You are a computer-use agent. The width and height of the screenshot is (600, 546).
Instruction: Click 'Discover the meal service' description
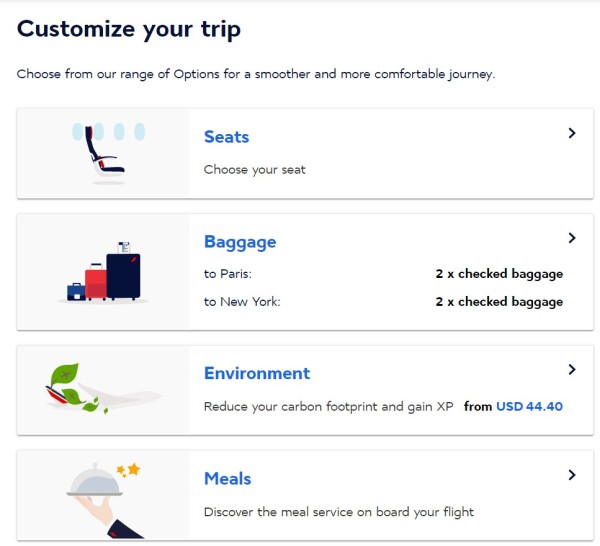pos(338,512)
